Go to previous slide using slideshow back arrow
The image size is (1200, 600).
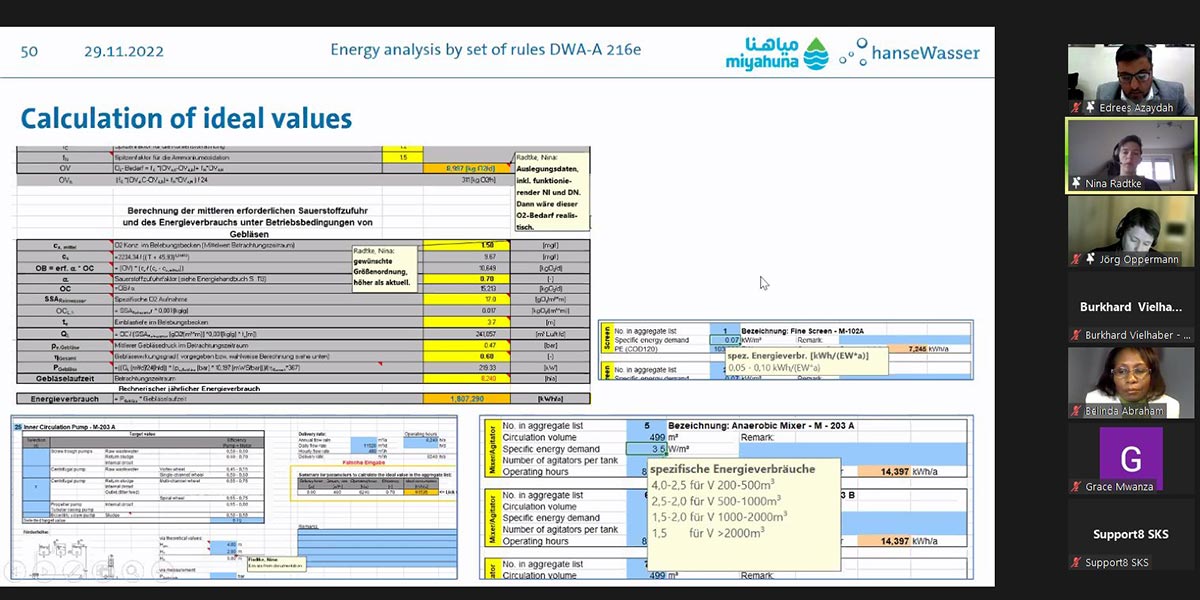click(x=13, y=573)
